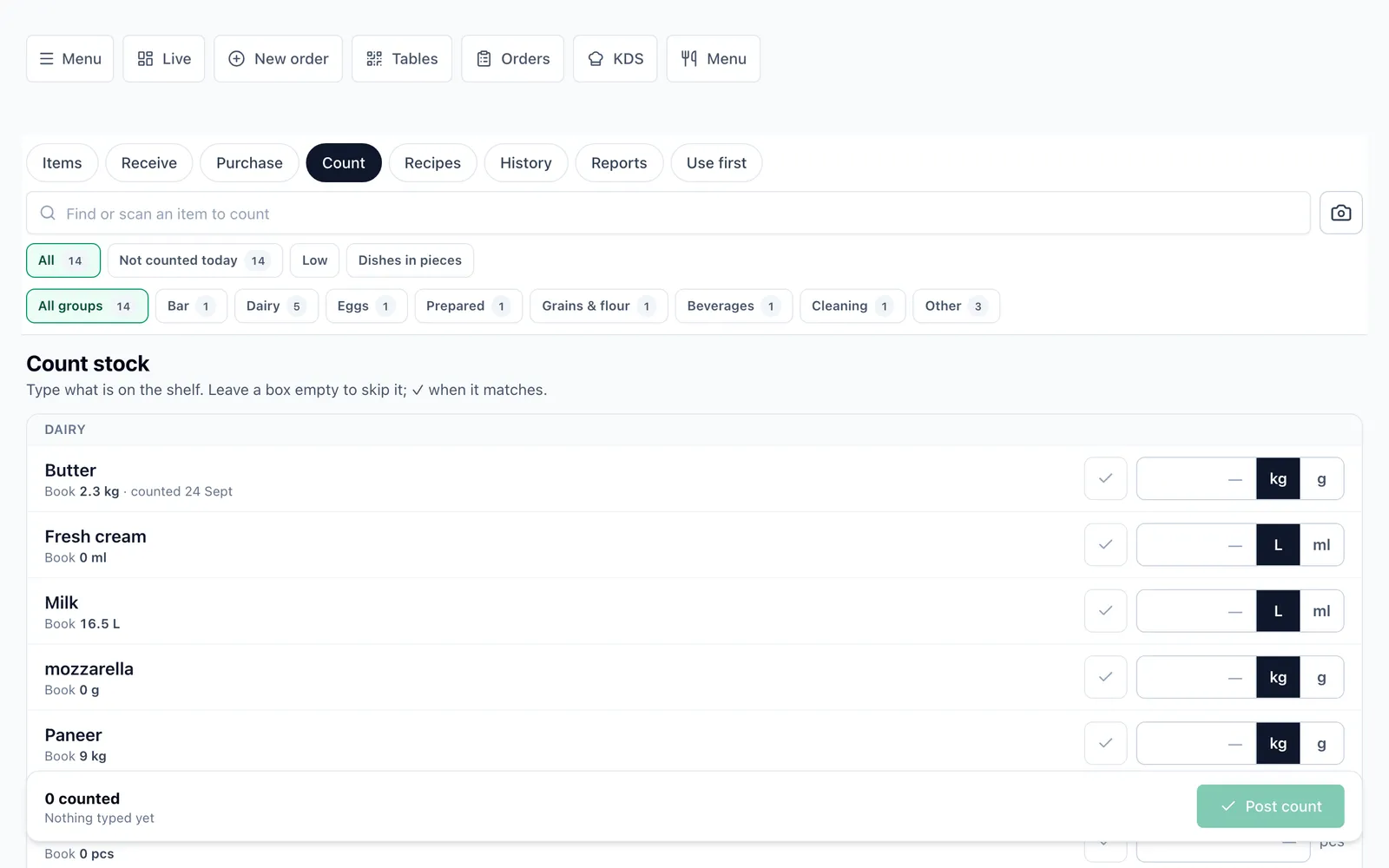Screen dimensions: 1389x868
Task: Open the fork-and-knife Menu page
Action: tap(713, 59)
